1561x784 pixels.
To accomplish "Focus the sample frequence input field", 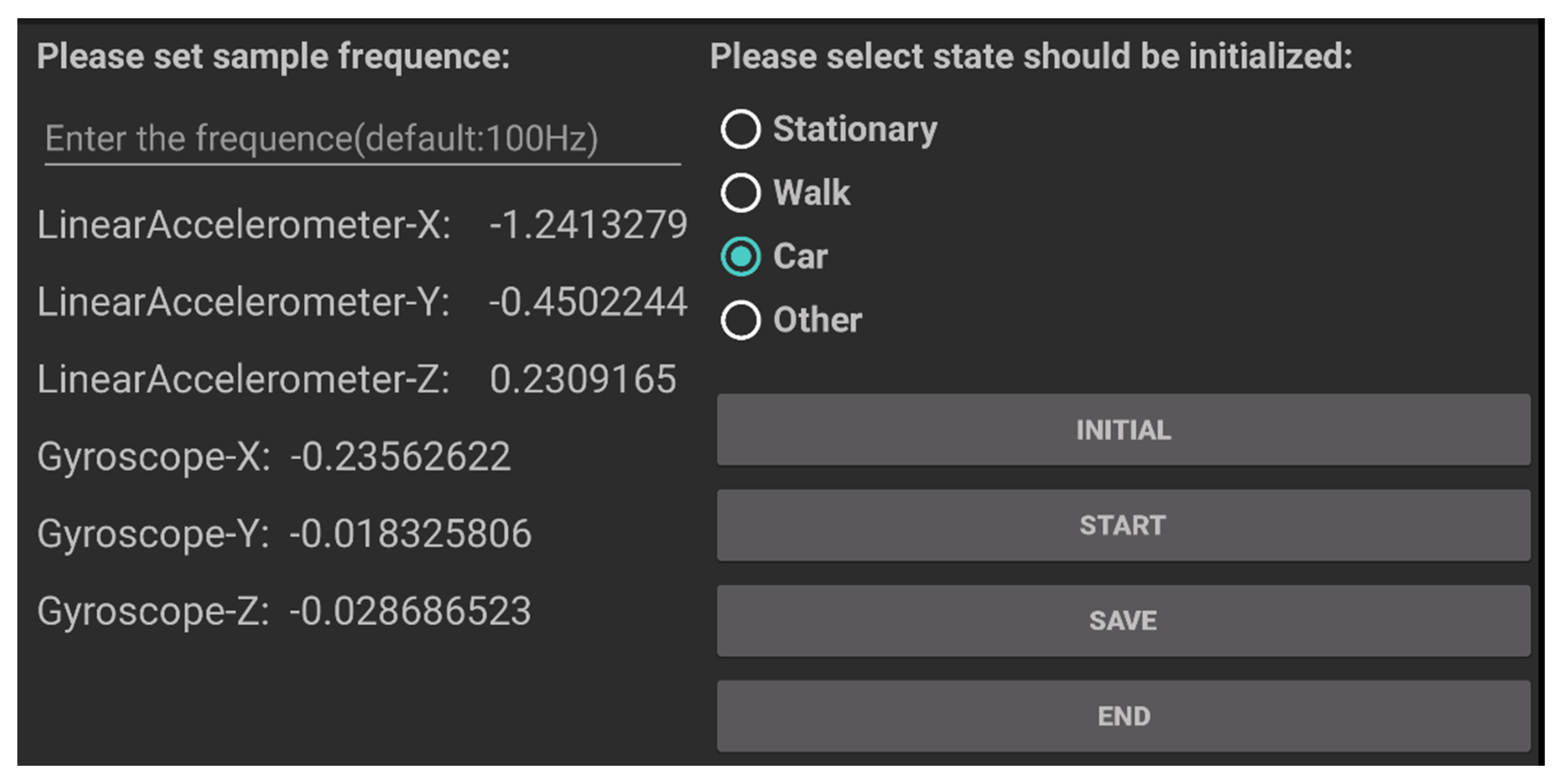I will point(362,139).
